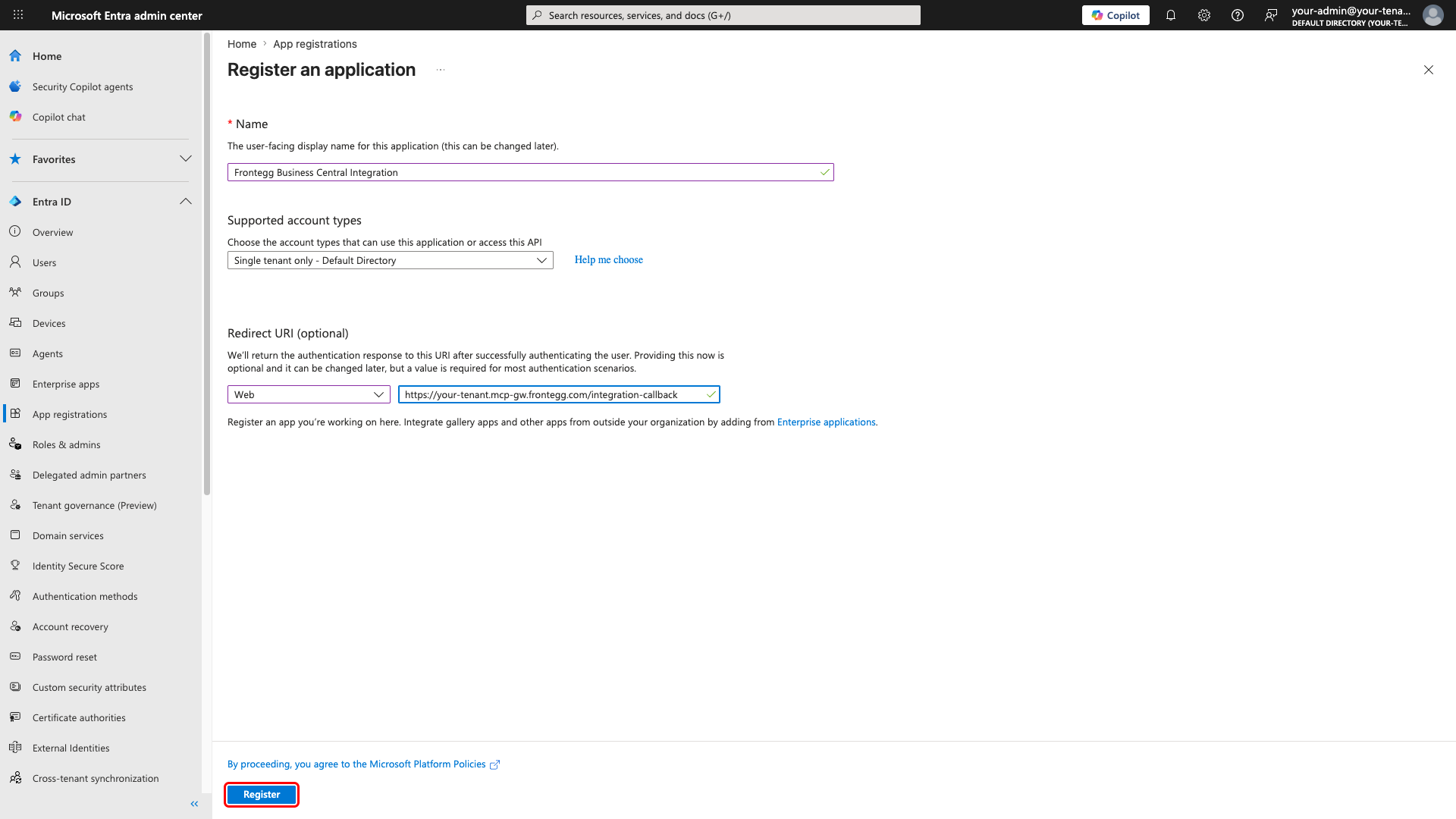
Task: Open Enterprise applications link
Action: (x=827, y=422)
